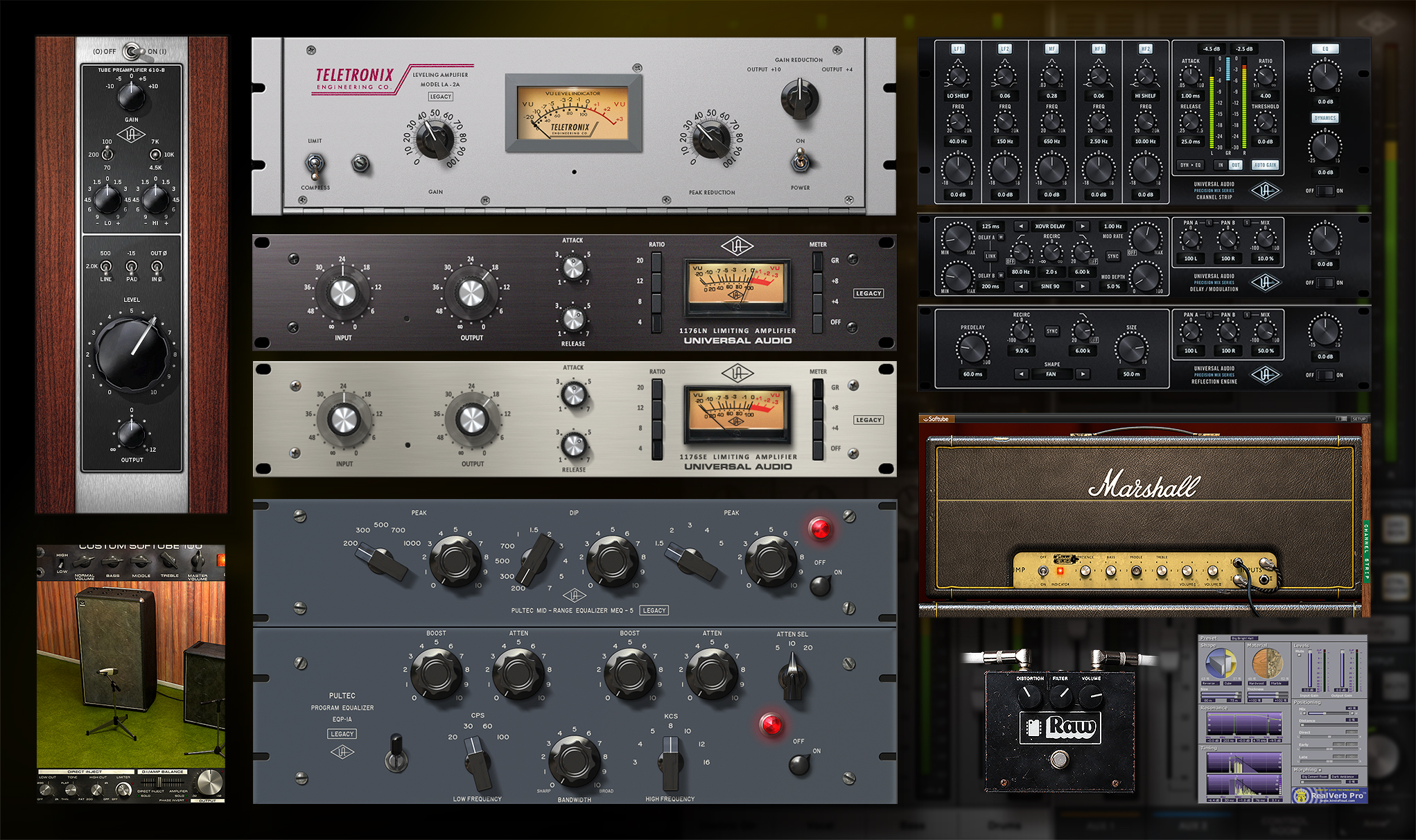Click the RealVerb Pro crown logo
Screen dimensions: 1416x840
1302,796
